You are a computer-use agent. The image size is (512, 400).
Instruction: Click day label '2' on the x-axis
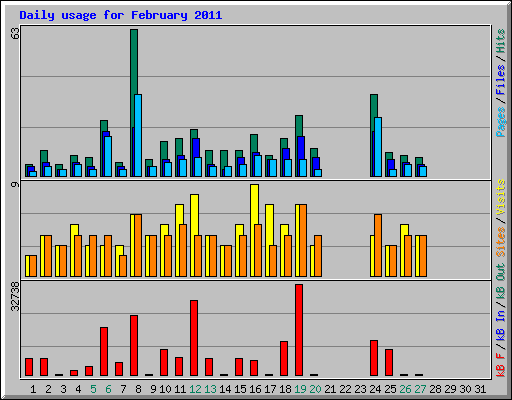48,389
